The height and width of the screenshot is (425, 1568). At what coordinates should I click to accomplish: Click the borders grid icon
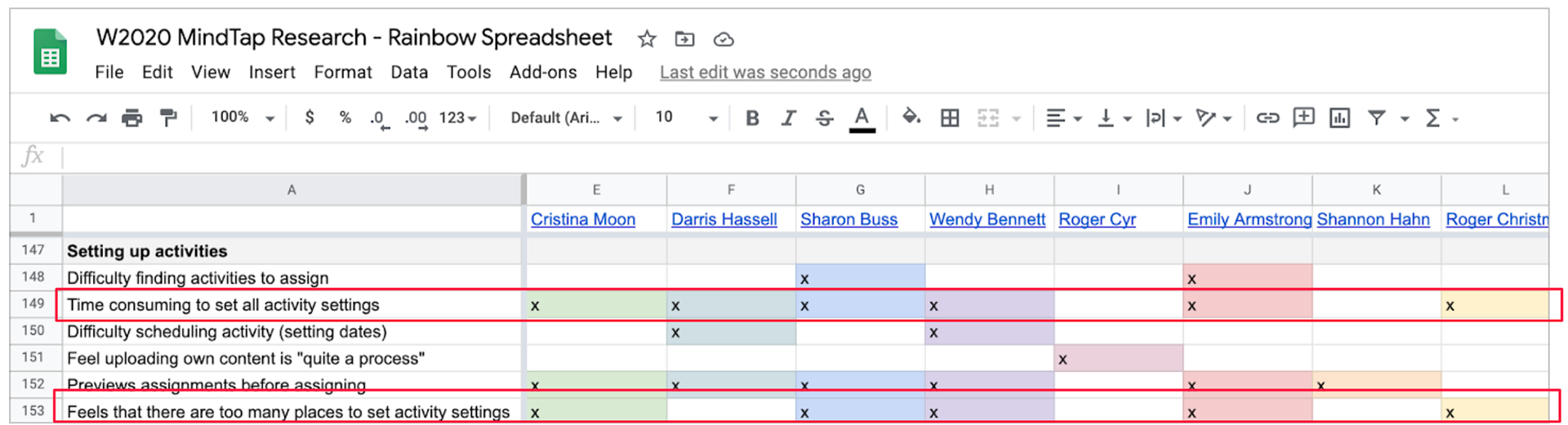pyautogui.click(x=950, y=118)
